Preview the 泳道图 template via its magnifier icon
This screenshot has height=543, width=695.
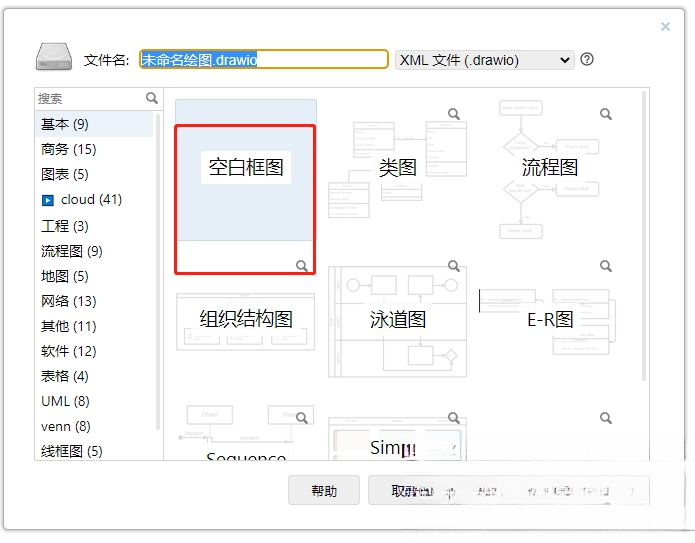(x=453, y=266)
